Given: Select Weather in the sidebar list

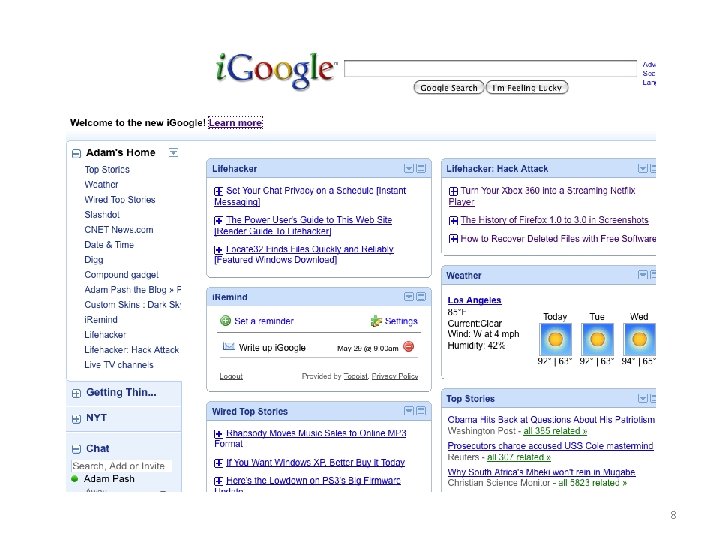Looking at the screenshot, I should click(101, 185).
